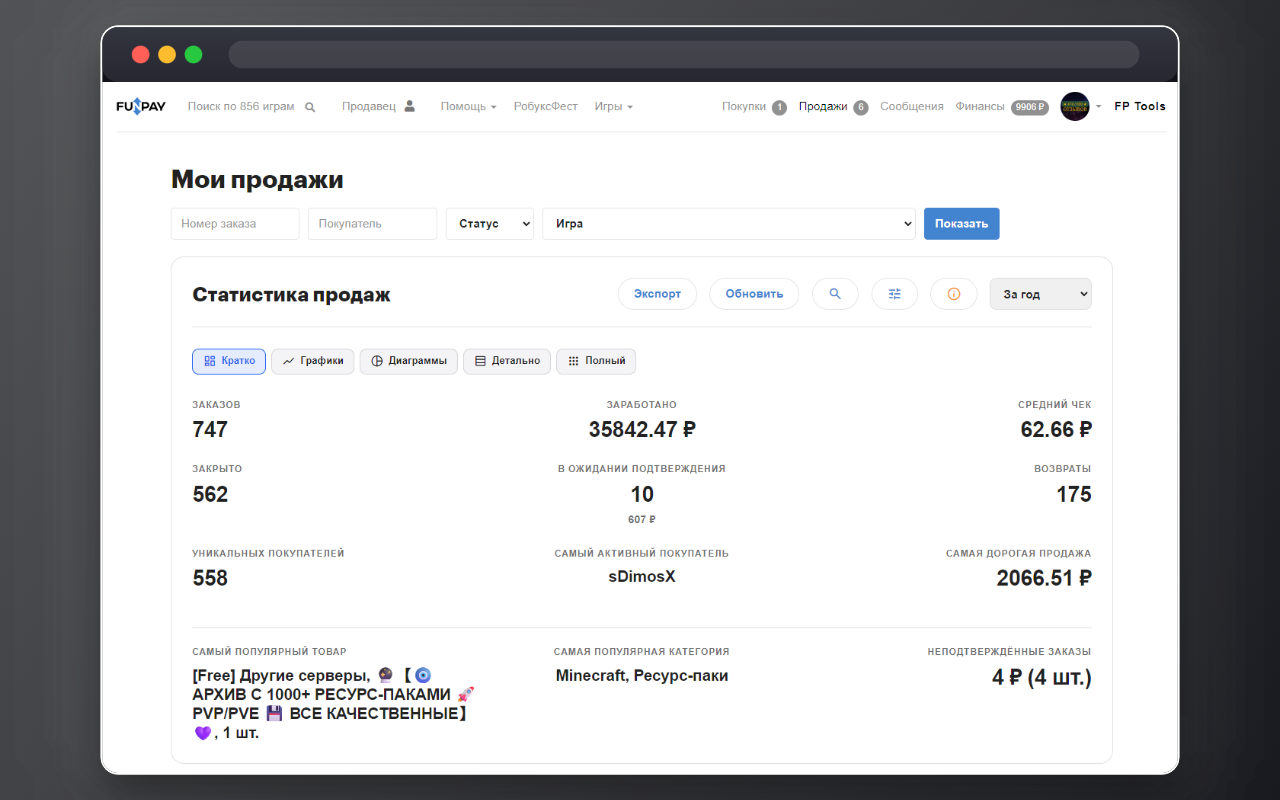Expand the account menu arrow beside avatar
The image size is (1280, 800).
click(1099, 107)
